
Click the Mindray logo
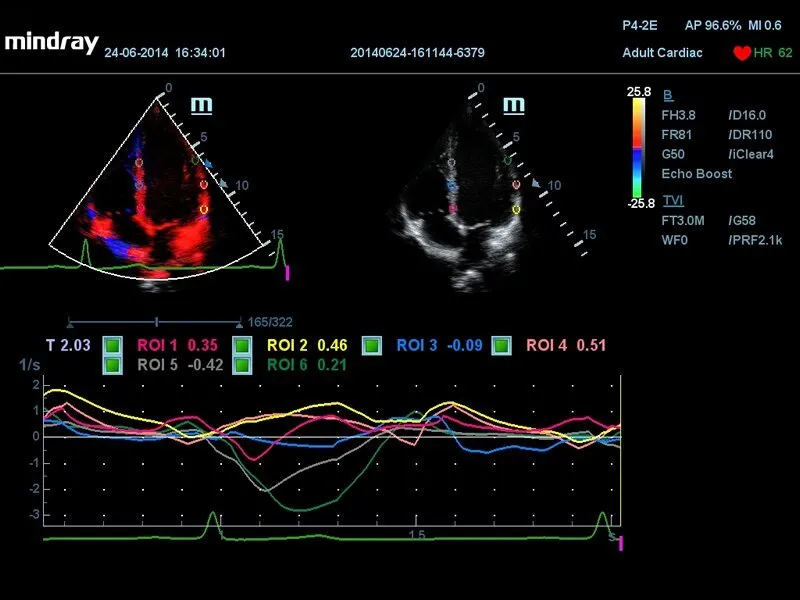51,42
